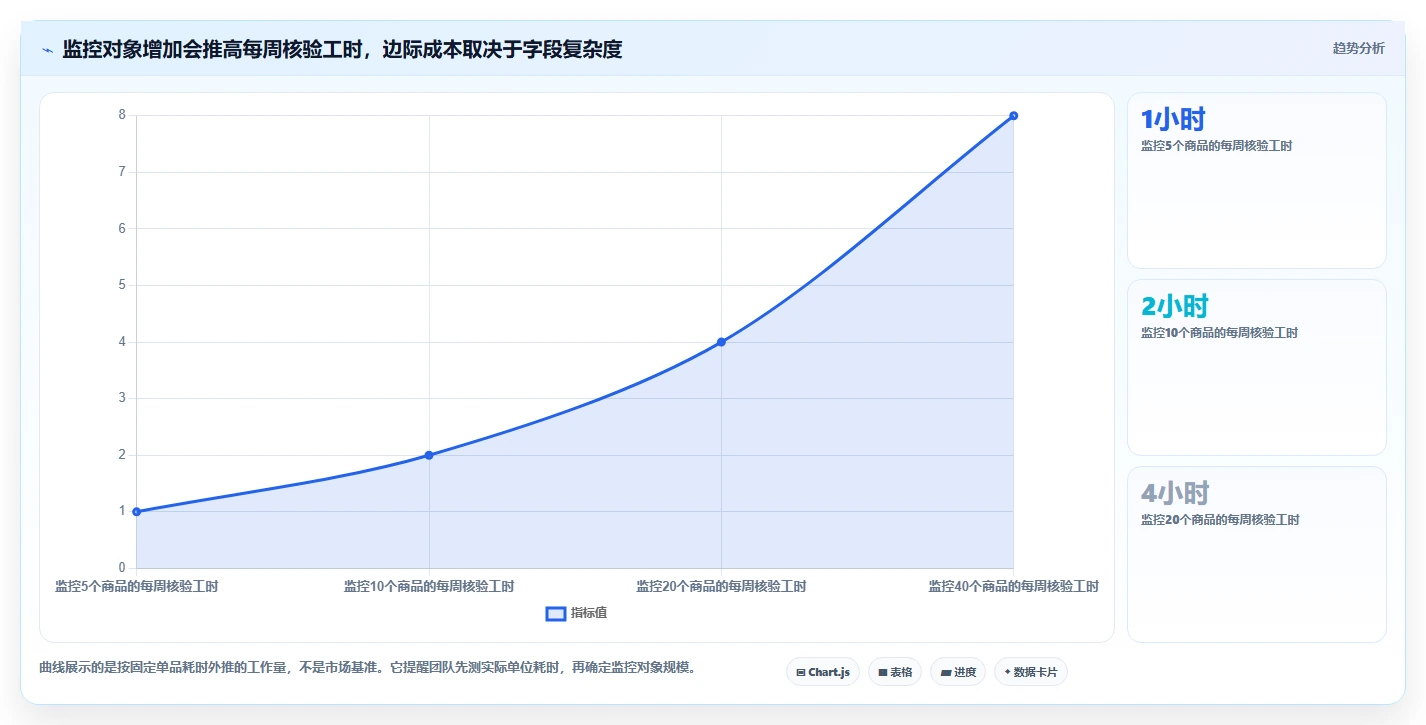Open the 2小时 data card
Image resolution: width=1426 pixels, height=725 pixels.
[1256, 368]
